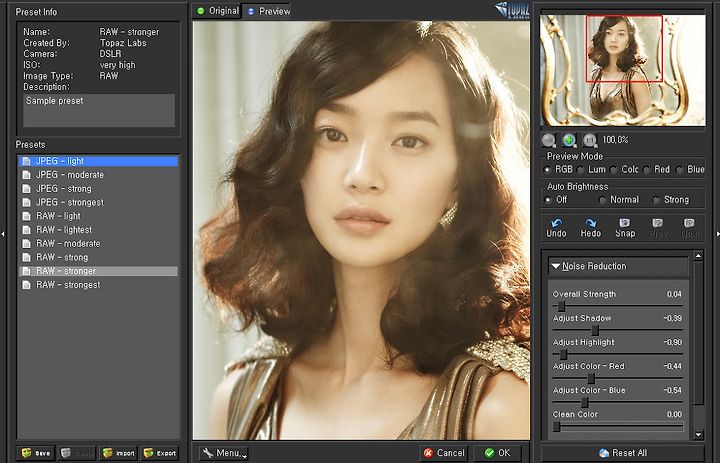720x463 pixels.
Task: Set Auto Brightness to Off
Action: pyautogui.click(x=548, y=200)
